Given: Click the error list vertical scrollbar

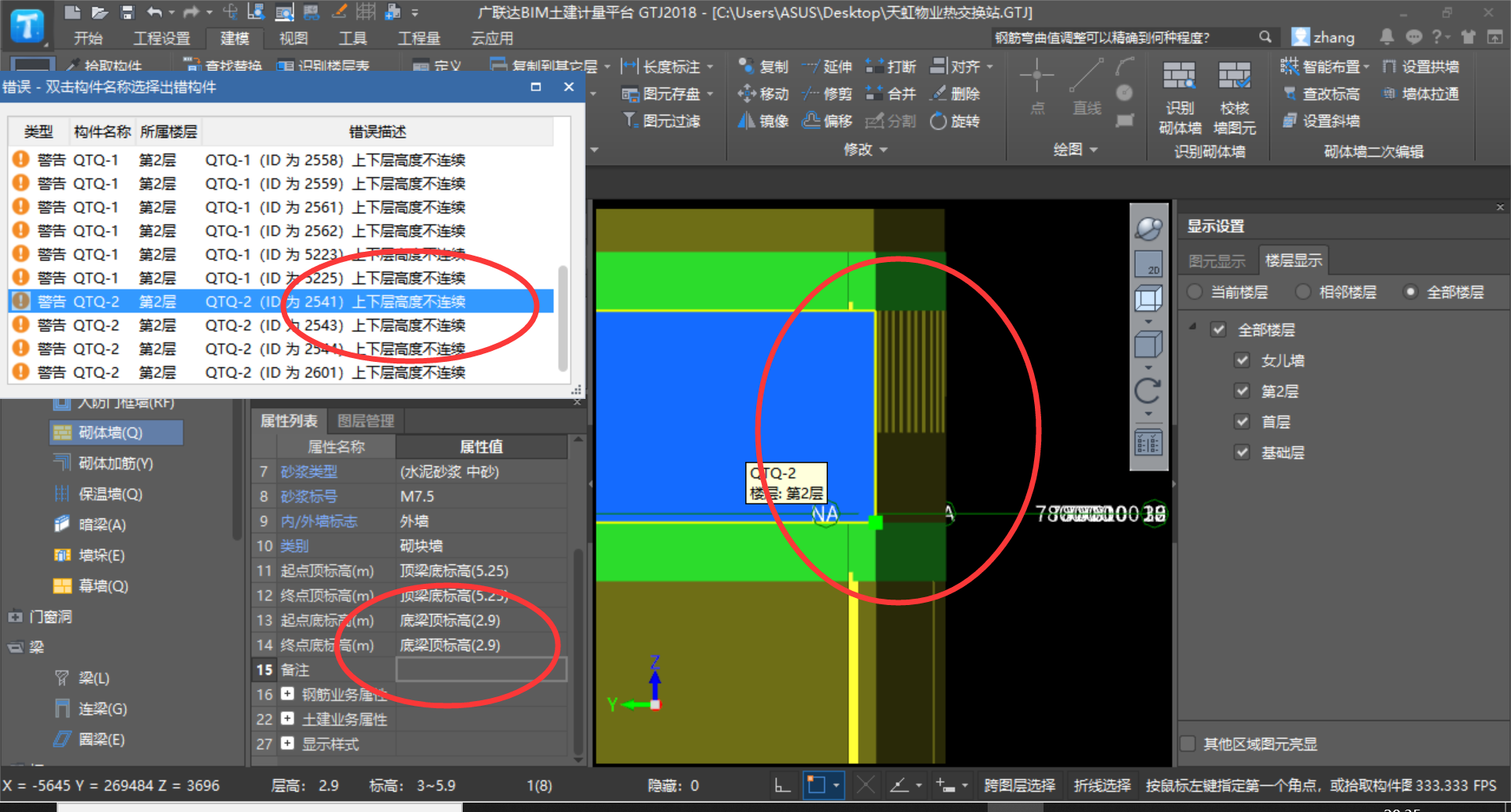Looking at the screenshot, I should click(x=563, y=318).
